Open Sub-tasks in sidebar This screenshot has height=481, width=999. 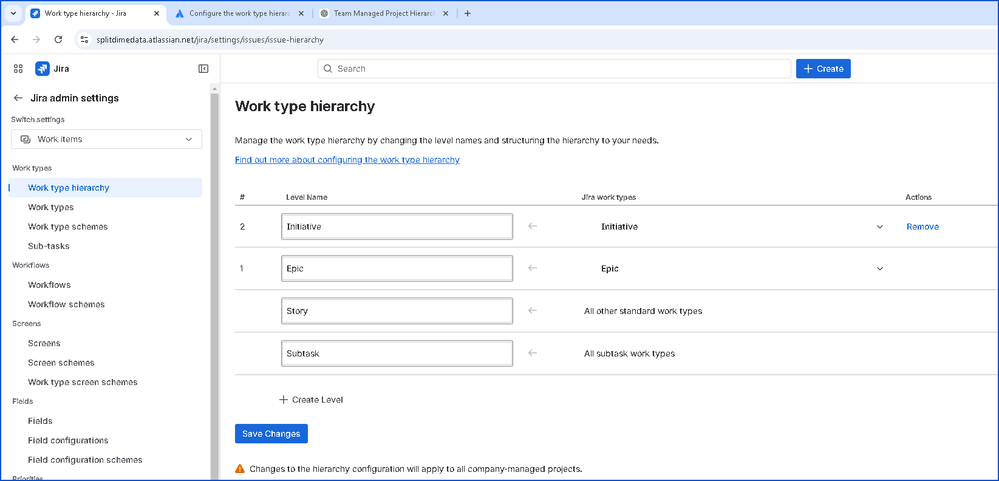click(48, 246)
